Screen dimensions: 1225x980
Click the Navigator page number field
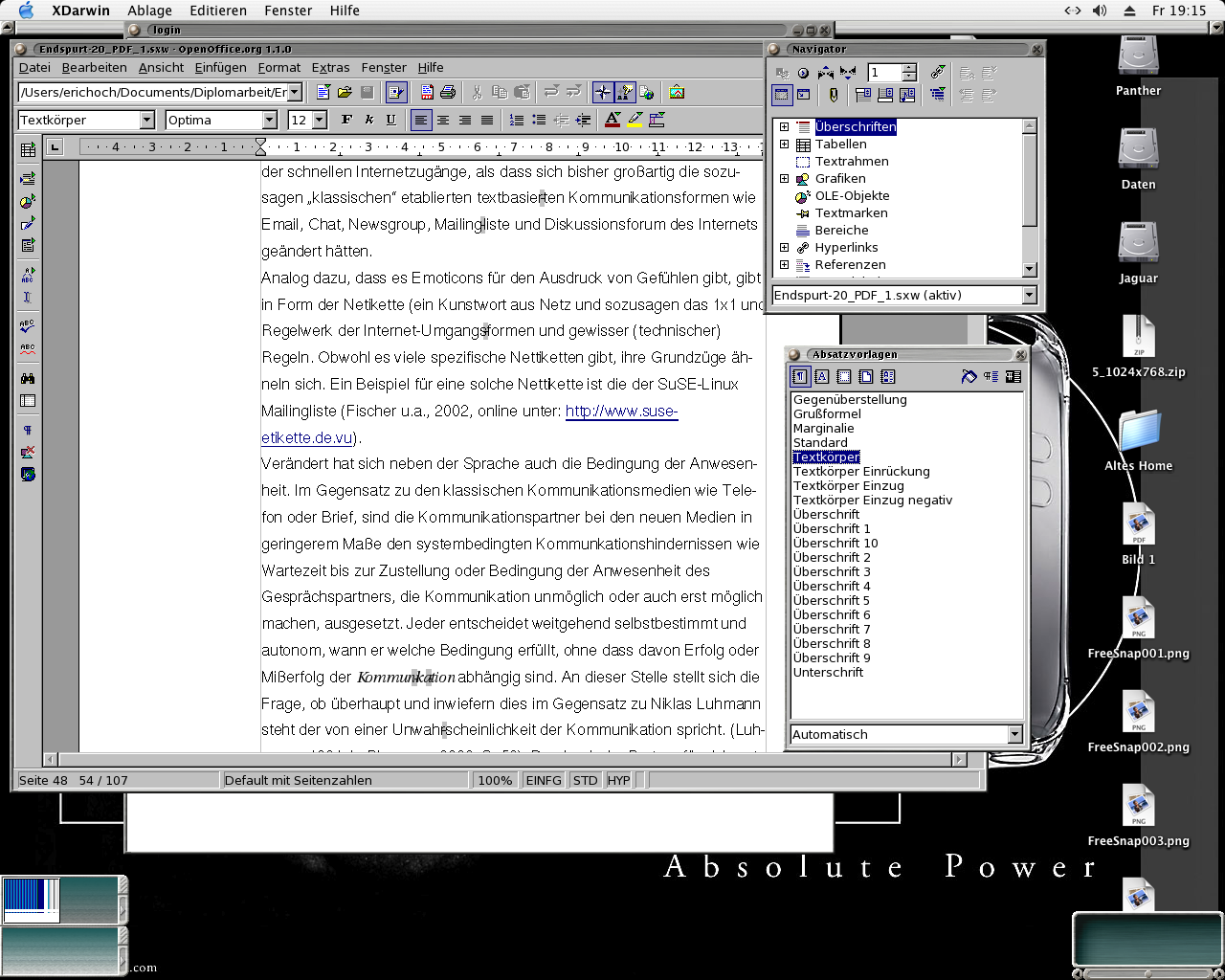[884, 73]
